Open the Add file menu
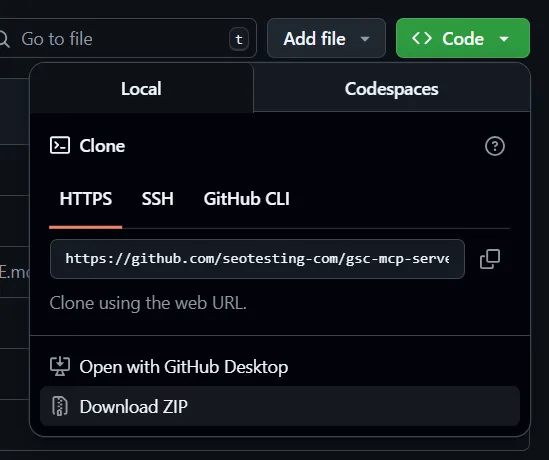The height and width of the screenshot is (460, 549). 326,38
